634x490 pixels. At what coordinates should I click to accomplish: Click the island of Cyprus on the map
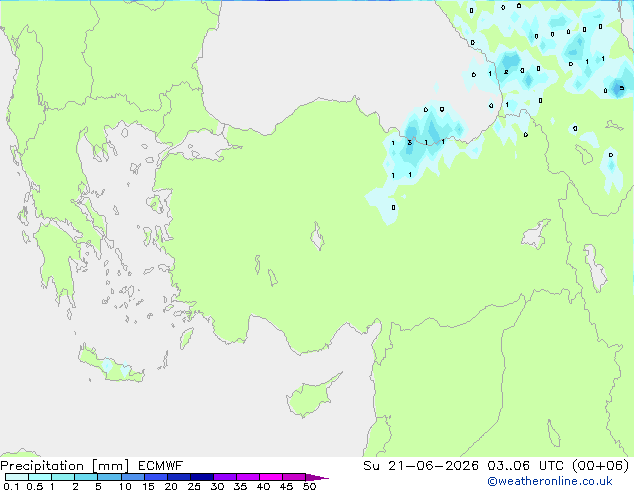(309, 398)
